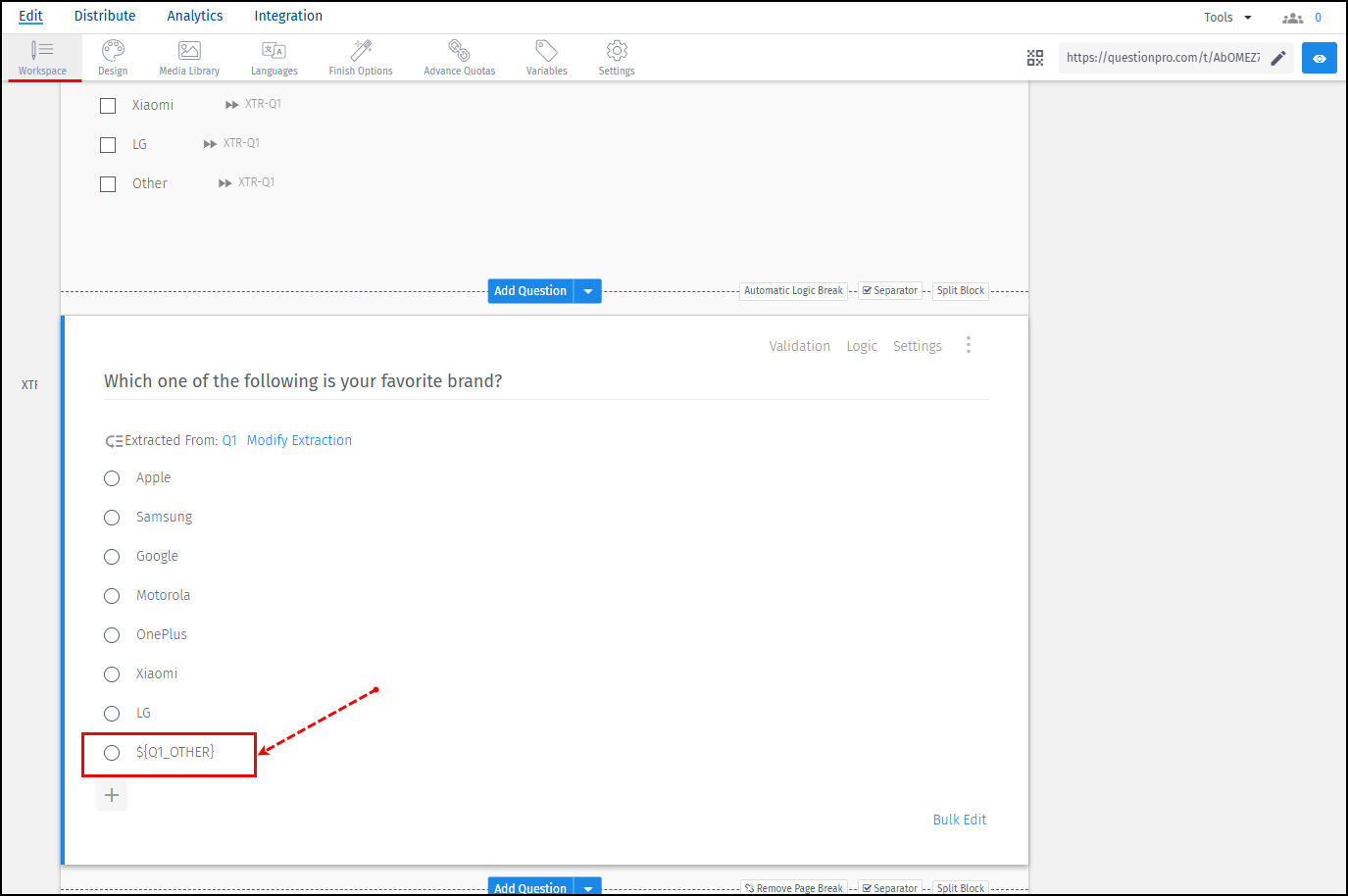Open the survey Settings
This screenshot has width=1348, height=896.
pos(616,57)
